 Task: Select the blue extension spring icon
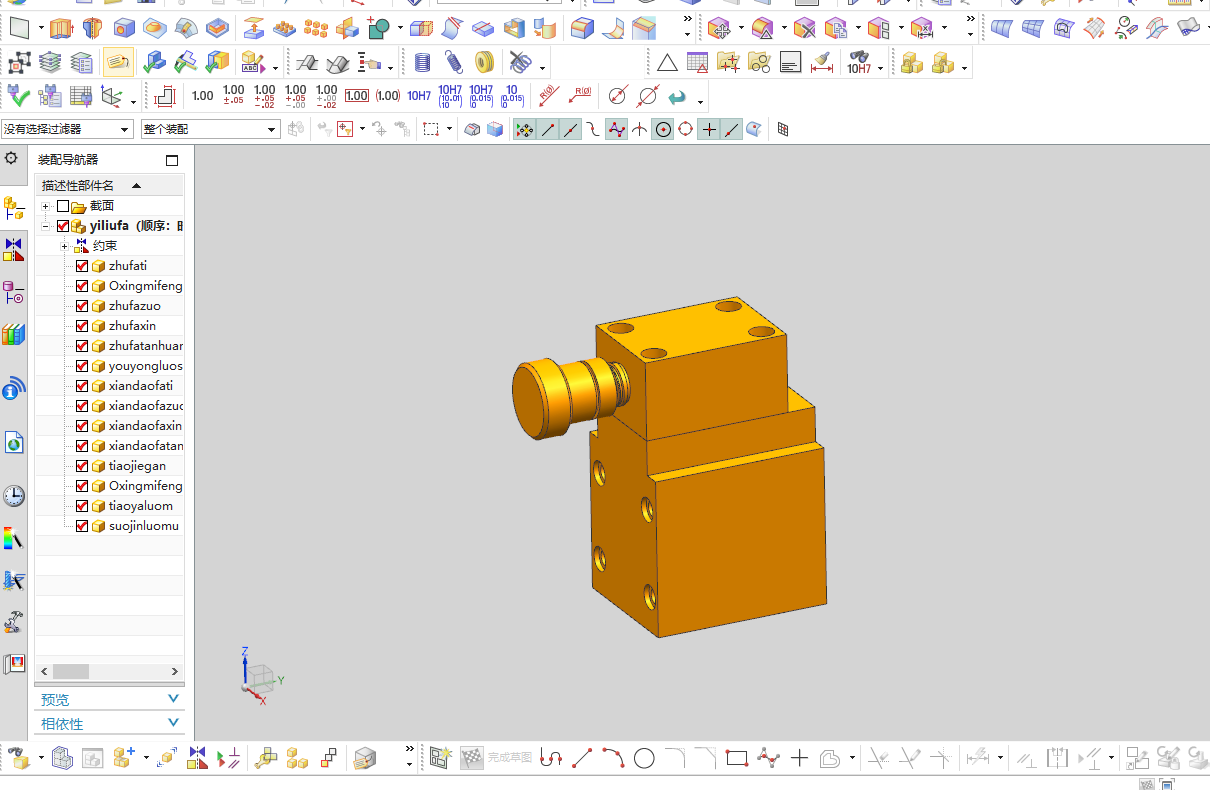click(x=453, y=63)
